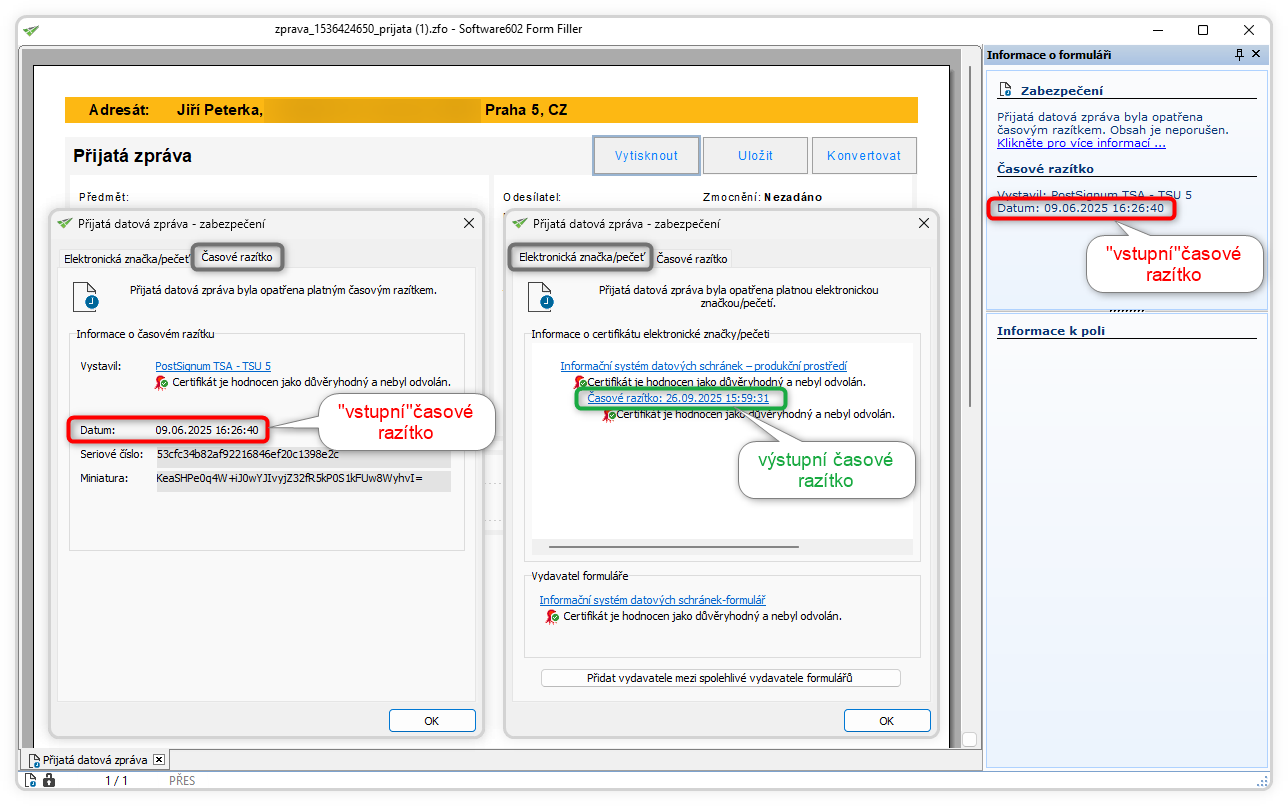
Task: Click the Přijatá zpráva form heading
Action: pyautogui.click(x=132, y=156)
